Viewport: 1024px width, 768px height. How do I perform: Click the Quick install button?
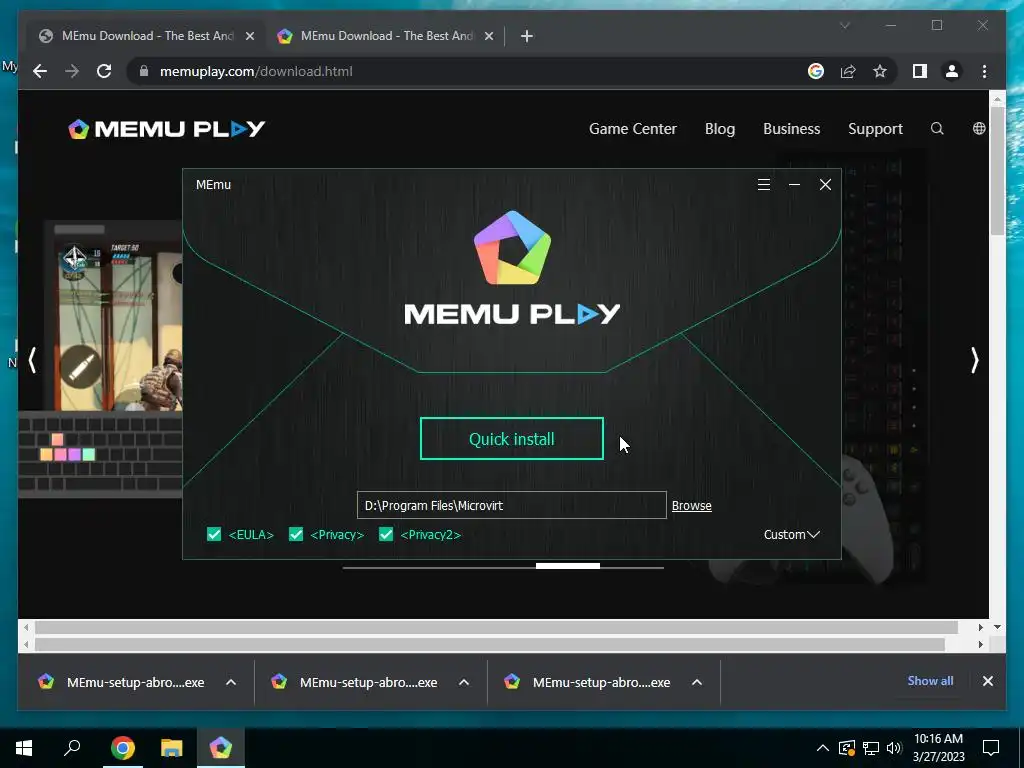[x=511, y=438]
